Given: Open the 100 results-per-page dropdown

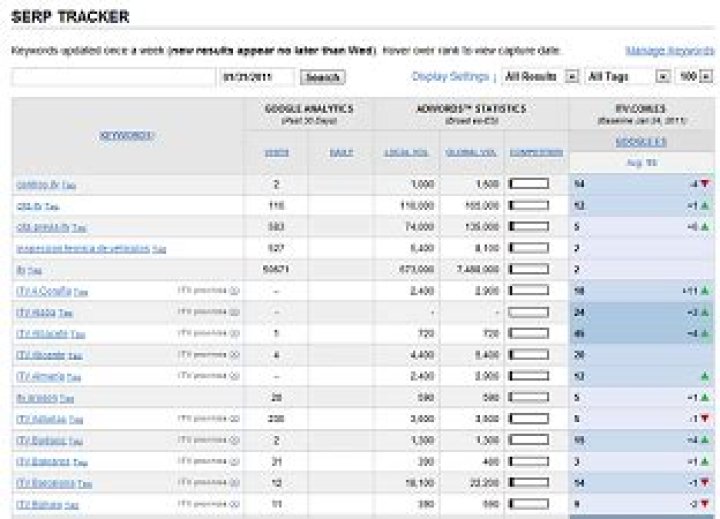Looking at the screenshot, I should point(694,77).
